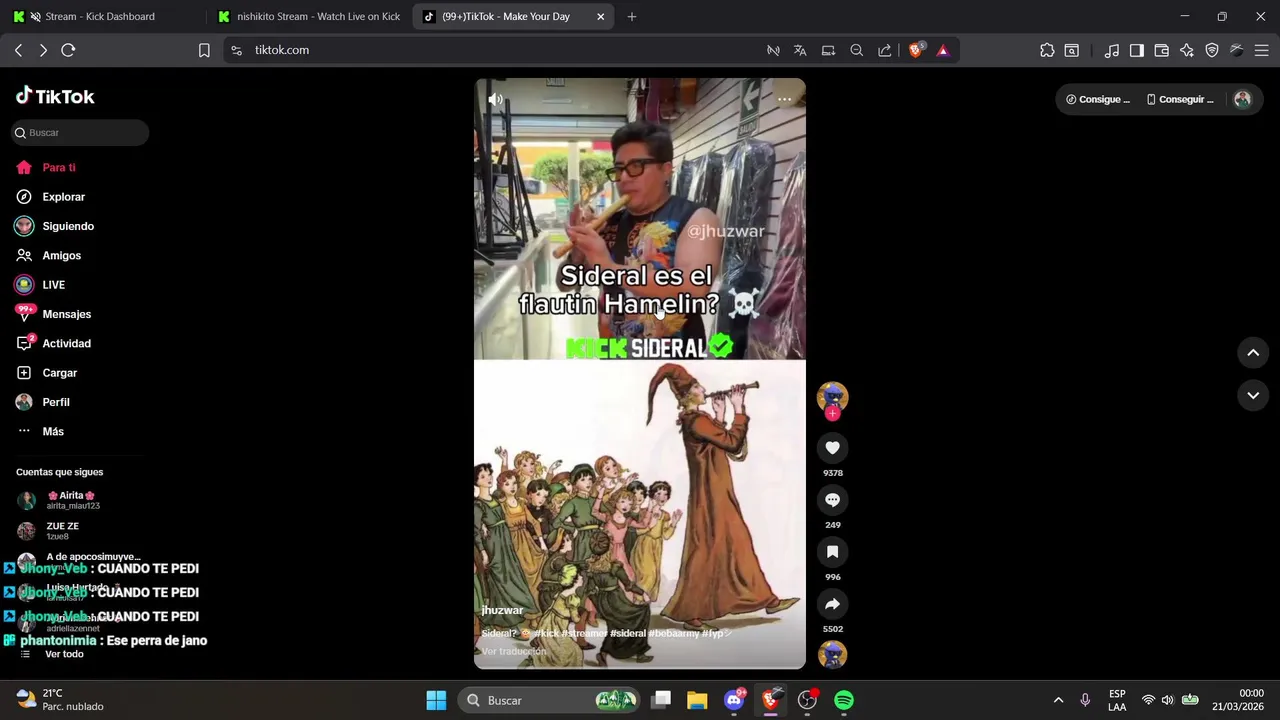Click the tiktok.com address bar

tap(500, 50)
